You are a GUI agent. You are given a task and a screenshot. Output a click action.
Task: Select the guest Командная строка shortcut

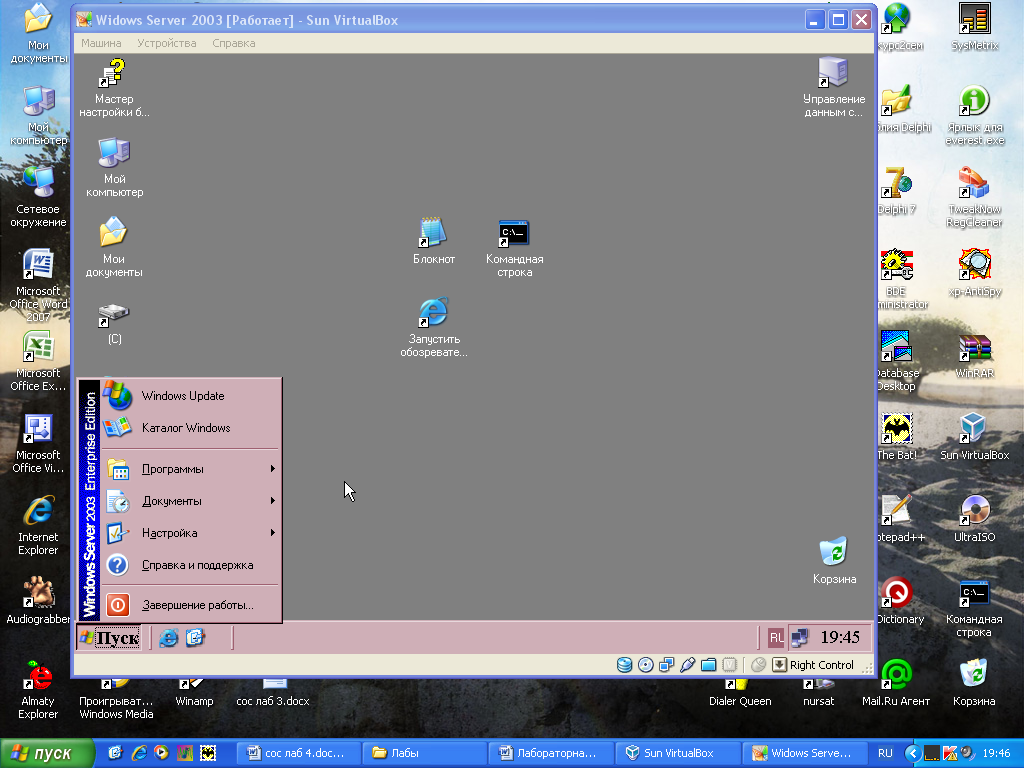pyautogui.click(x=515, y=248)
